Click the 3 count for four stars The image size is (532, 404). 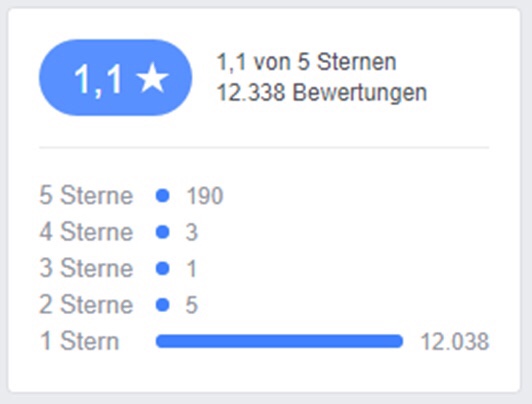tap(192, 232)
